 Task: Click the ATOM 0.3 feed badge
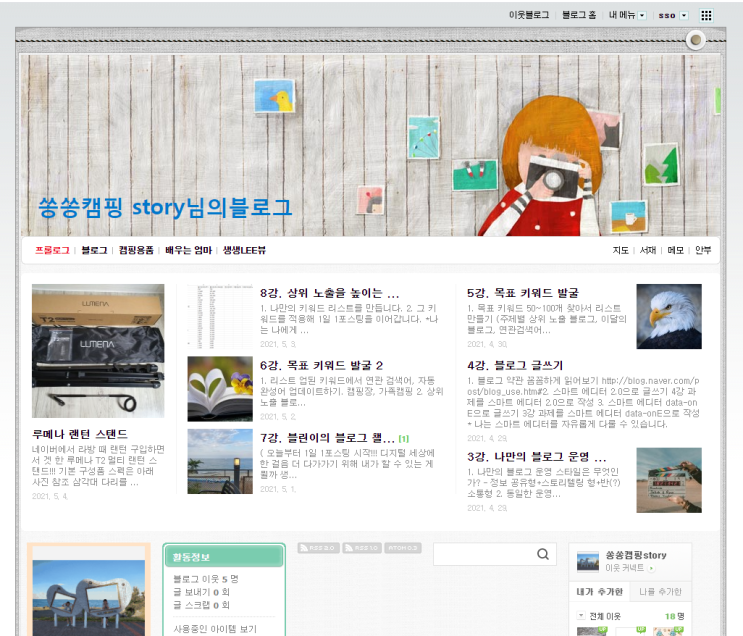[x=402, y=548]
